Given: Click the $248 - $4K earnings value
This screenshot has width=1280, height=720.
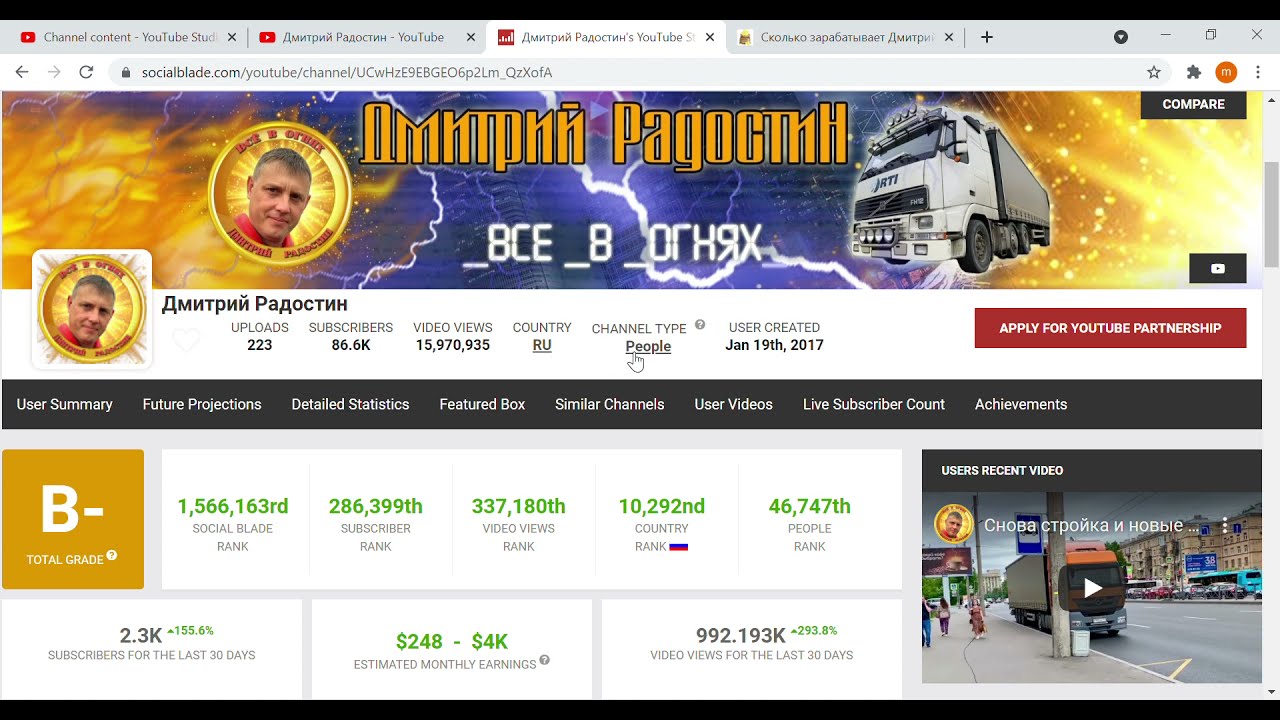Looking at the screenshot, I should pyautogui.click(x=452, y=641).
